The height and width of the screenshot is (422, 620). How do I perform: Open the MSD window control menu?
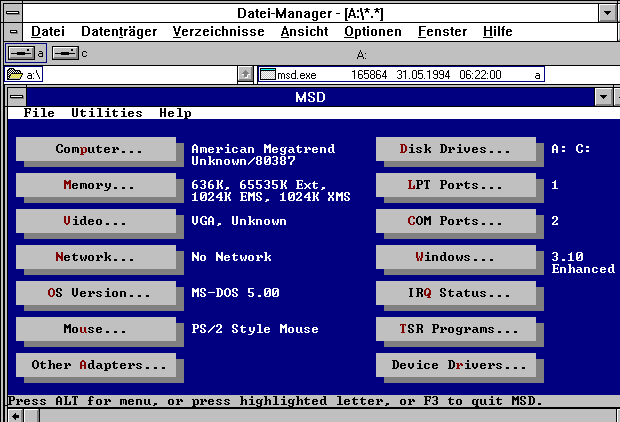point(17,97)
